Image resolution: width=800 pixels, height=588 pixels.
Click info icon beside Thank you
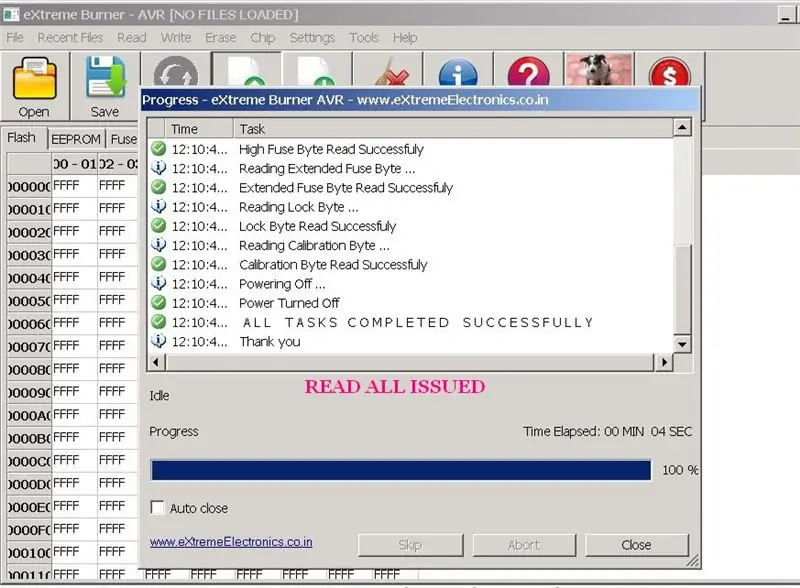click(159, 341)
